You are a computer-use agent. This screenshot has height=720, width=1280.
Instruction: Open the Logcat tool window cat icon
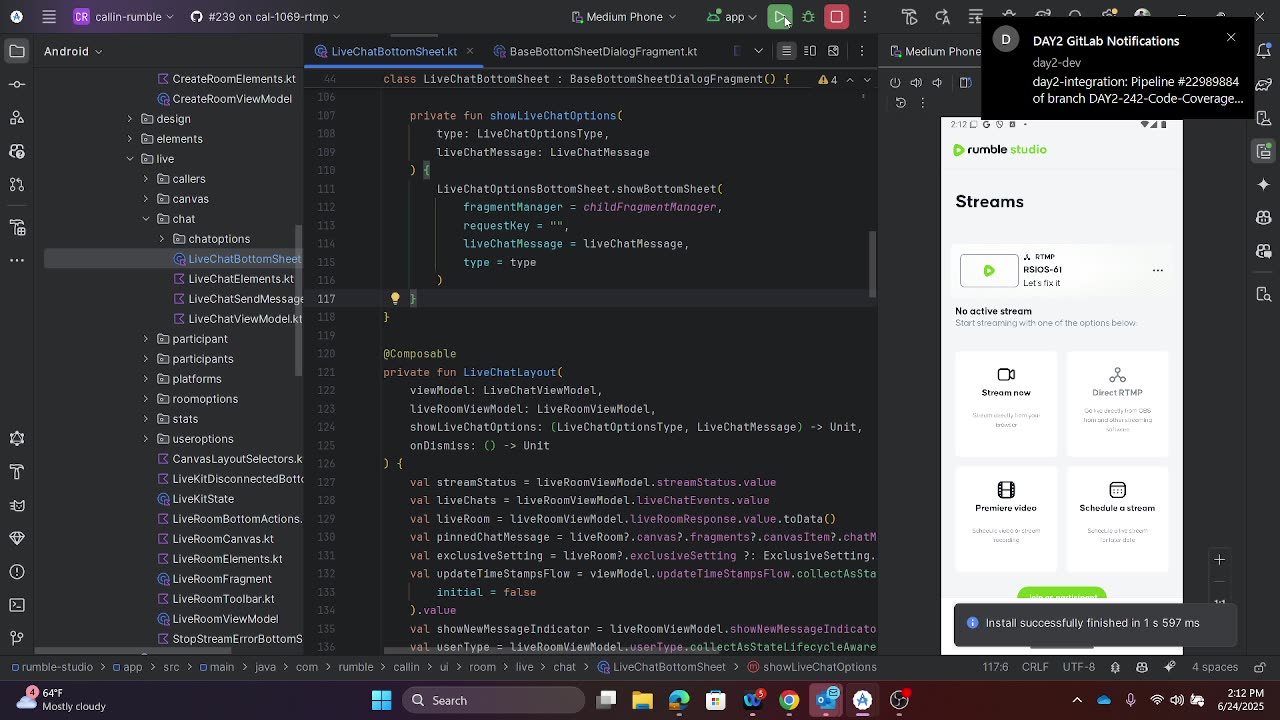pos(17,505)
